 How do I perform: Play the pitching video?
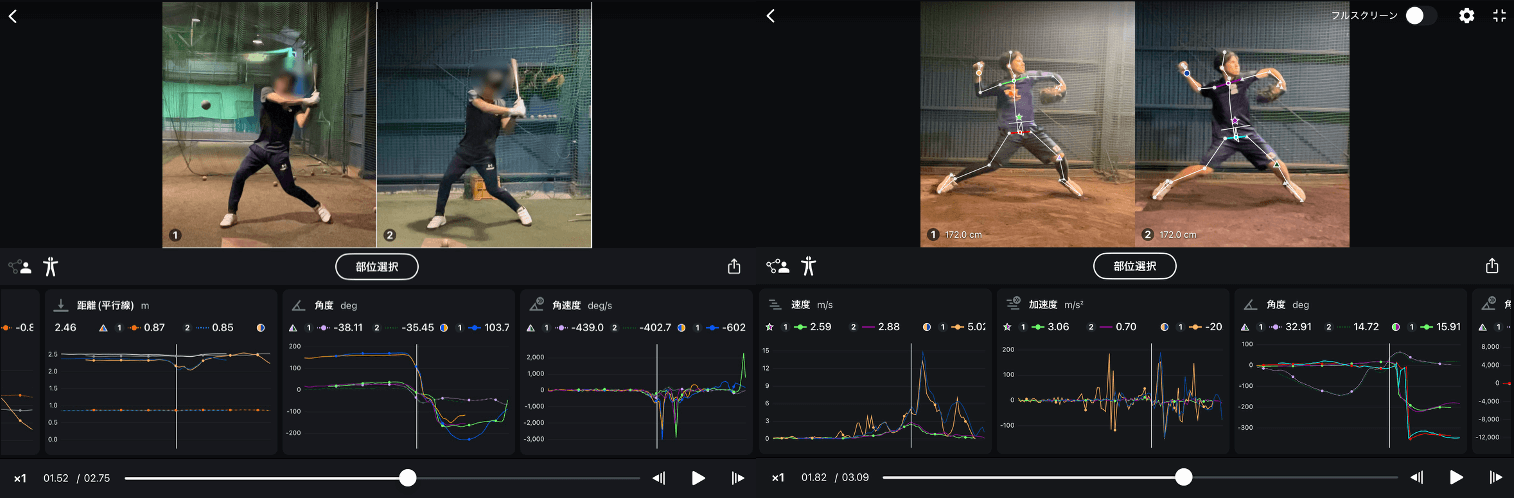coord(1456,478)
